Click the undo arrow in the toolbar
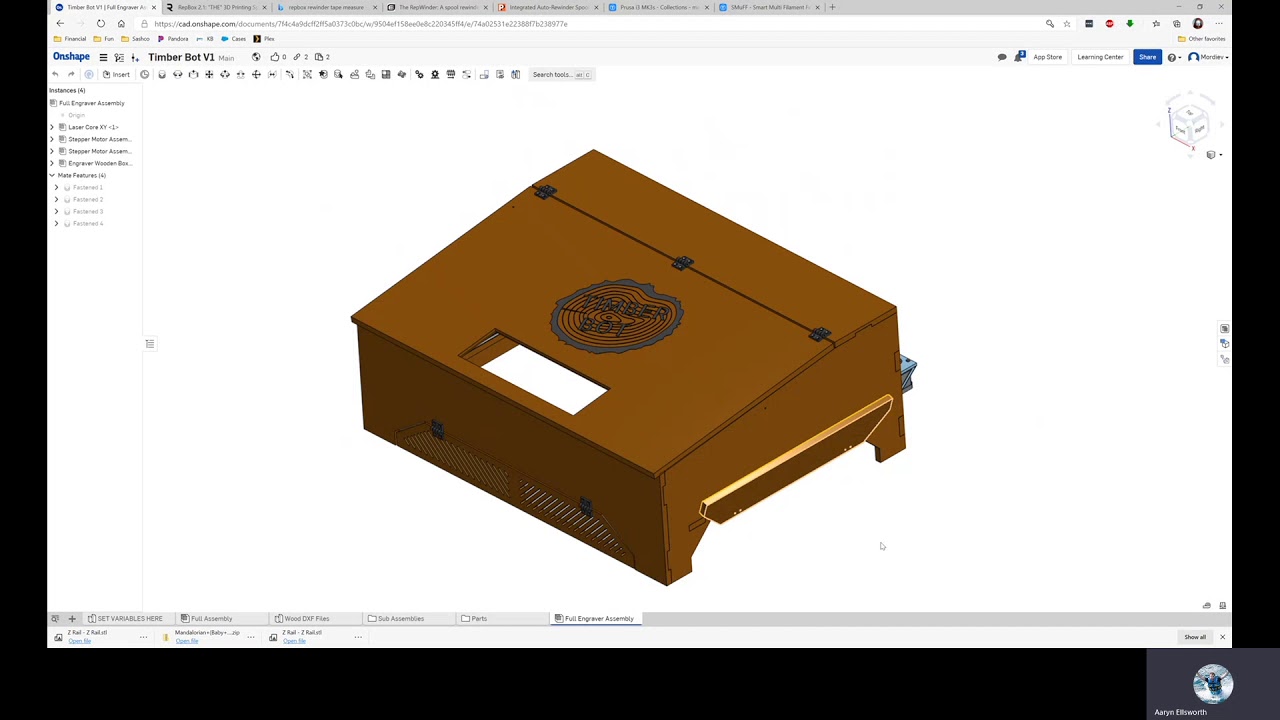Screen dimensions: 1280x720 pos(55,74)
